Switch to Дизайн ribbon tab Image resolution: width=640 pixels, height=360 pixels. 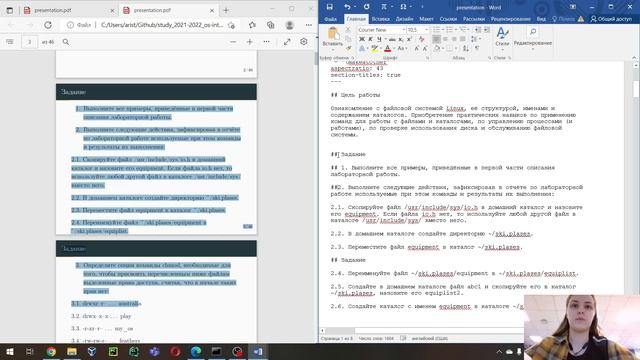click(404, 19)
